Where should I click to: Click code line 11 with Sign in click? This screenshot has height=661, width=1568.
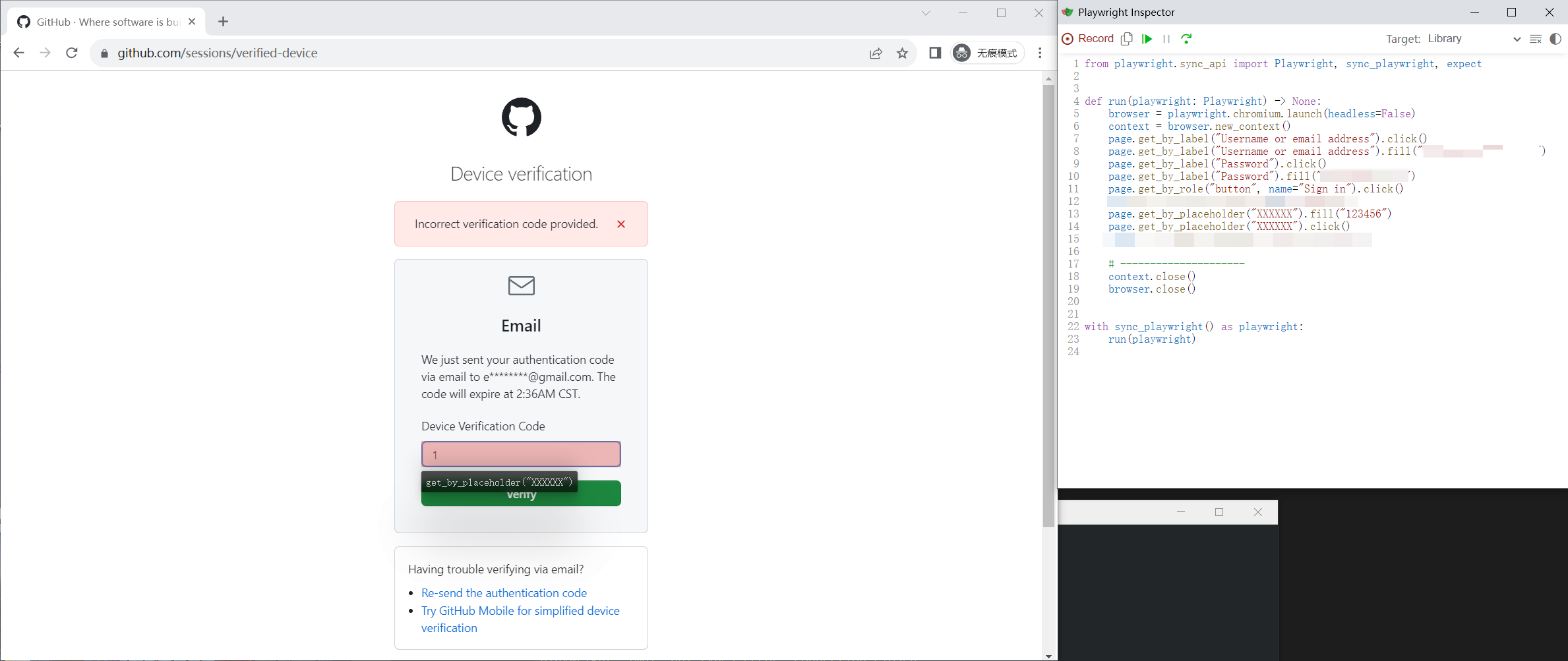tap(1255, 189)
